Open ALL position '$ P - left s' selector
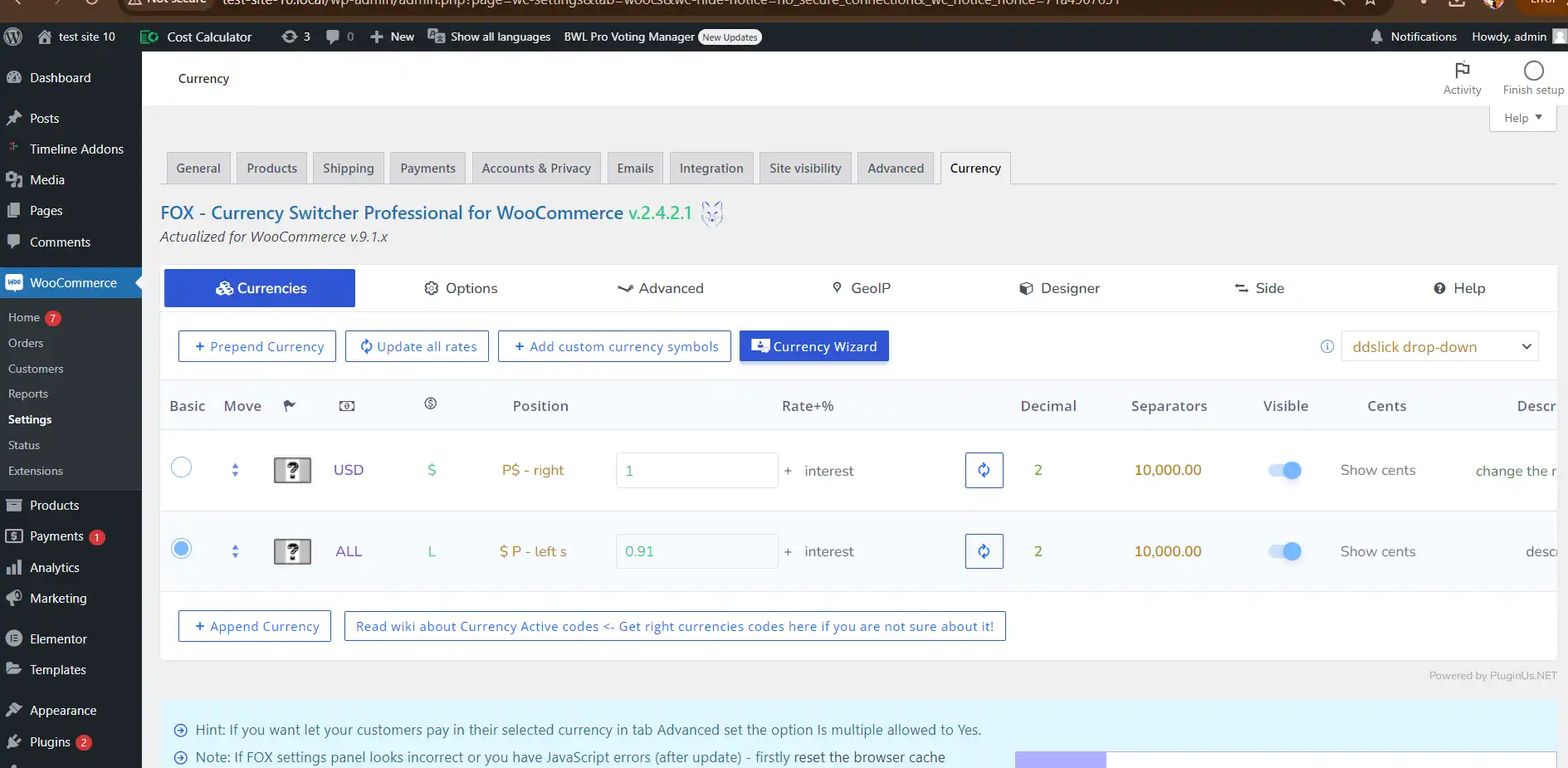The image size is (1568, 768). (533, 551)
